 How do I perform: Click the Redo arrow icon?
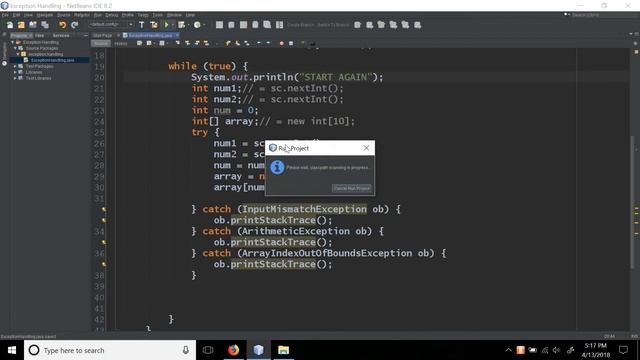(74, 25)
